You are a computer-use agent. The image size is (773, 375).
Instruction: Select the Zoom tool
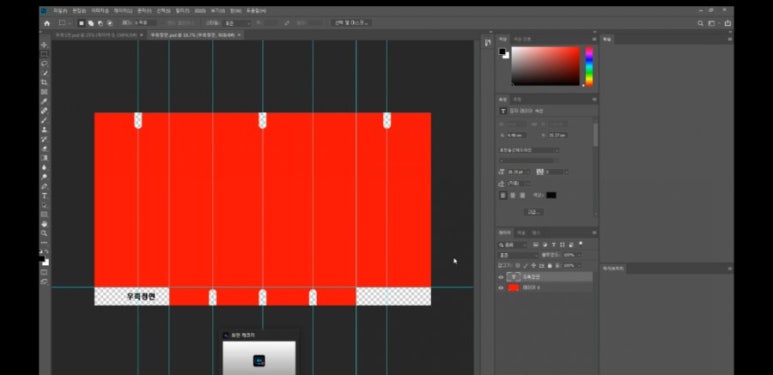pyautogui.click(x=44, y=233)
